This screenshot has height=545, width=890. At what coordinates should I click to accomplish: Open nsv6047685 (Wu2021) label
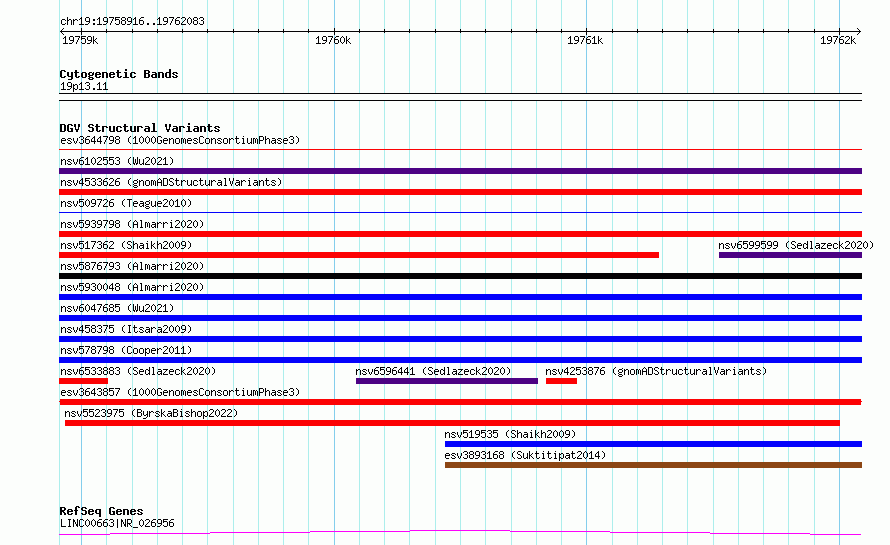click(x=117, y=308)
